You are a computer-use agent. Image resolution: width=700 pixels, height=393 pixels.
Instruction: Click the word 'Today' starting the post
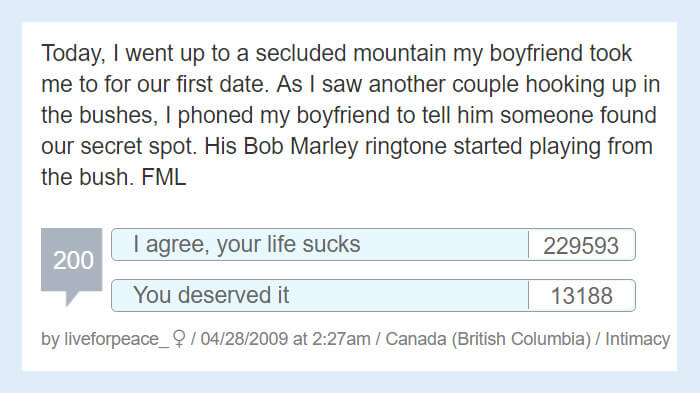pyautogui.click(x=73, y=54)
